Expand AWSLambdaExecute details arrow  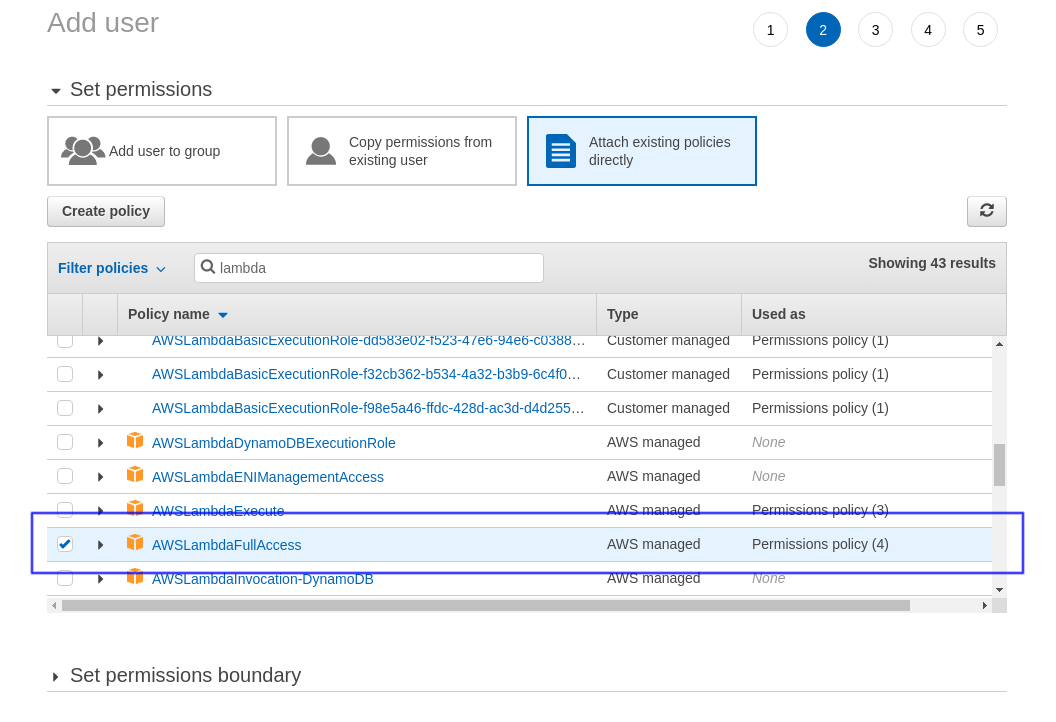pyautogui.click(x=100, y=511)
